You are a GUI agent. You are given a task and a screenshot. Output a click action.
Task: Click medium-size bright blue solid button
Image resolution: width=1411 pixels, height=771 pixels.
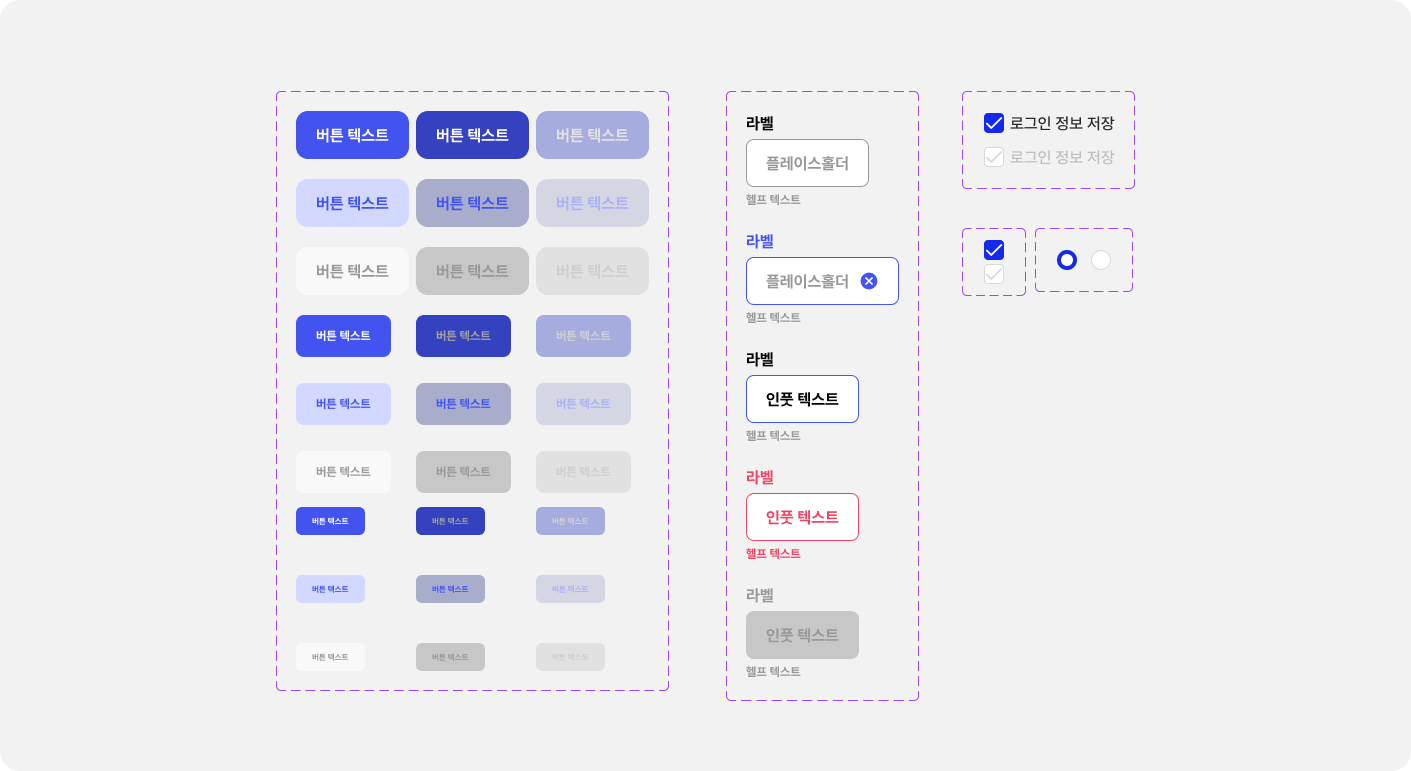click(x=343, y=336)
